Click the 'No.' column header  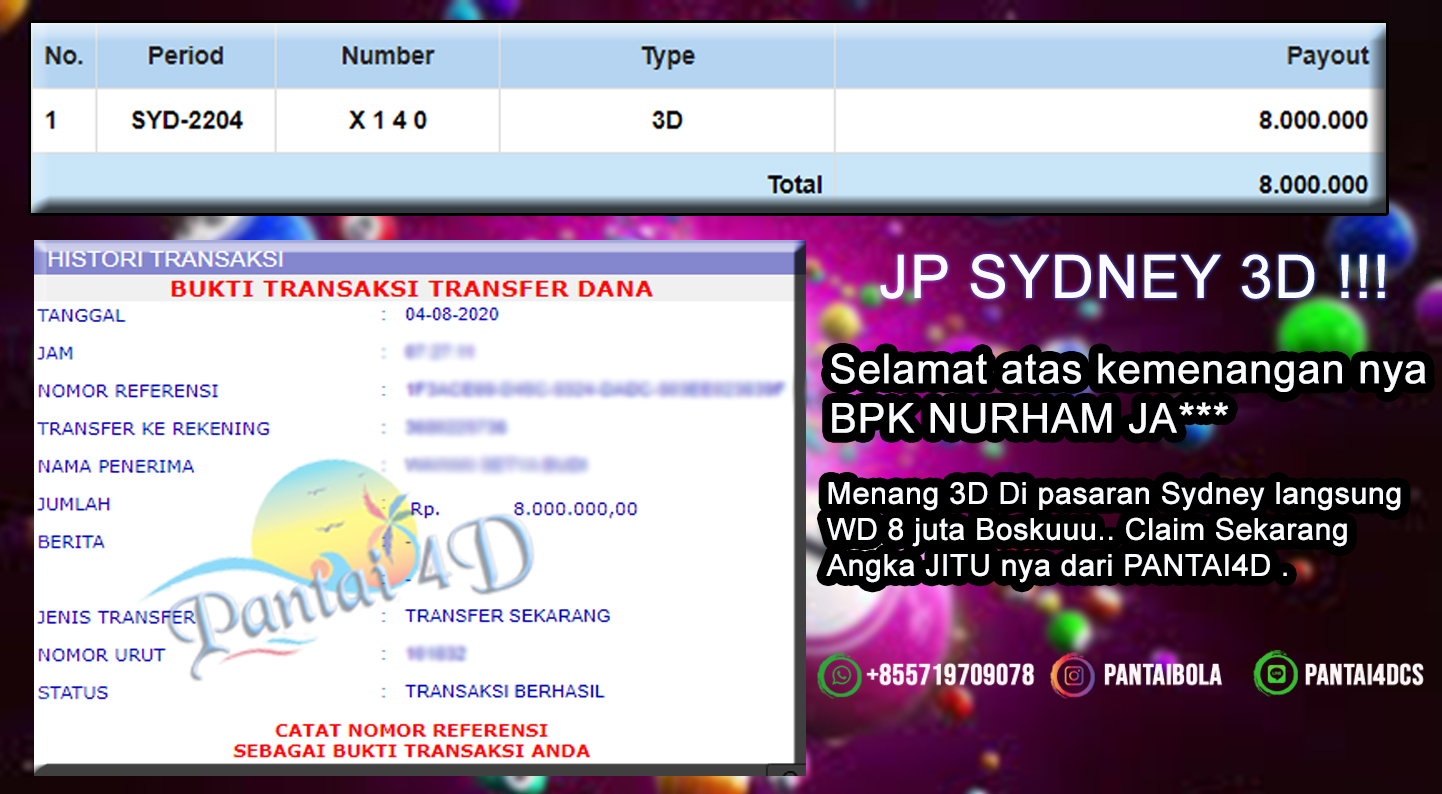pyautogui.click(x=64, y=56)
